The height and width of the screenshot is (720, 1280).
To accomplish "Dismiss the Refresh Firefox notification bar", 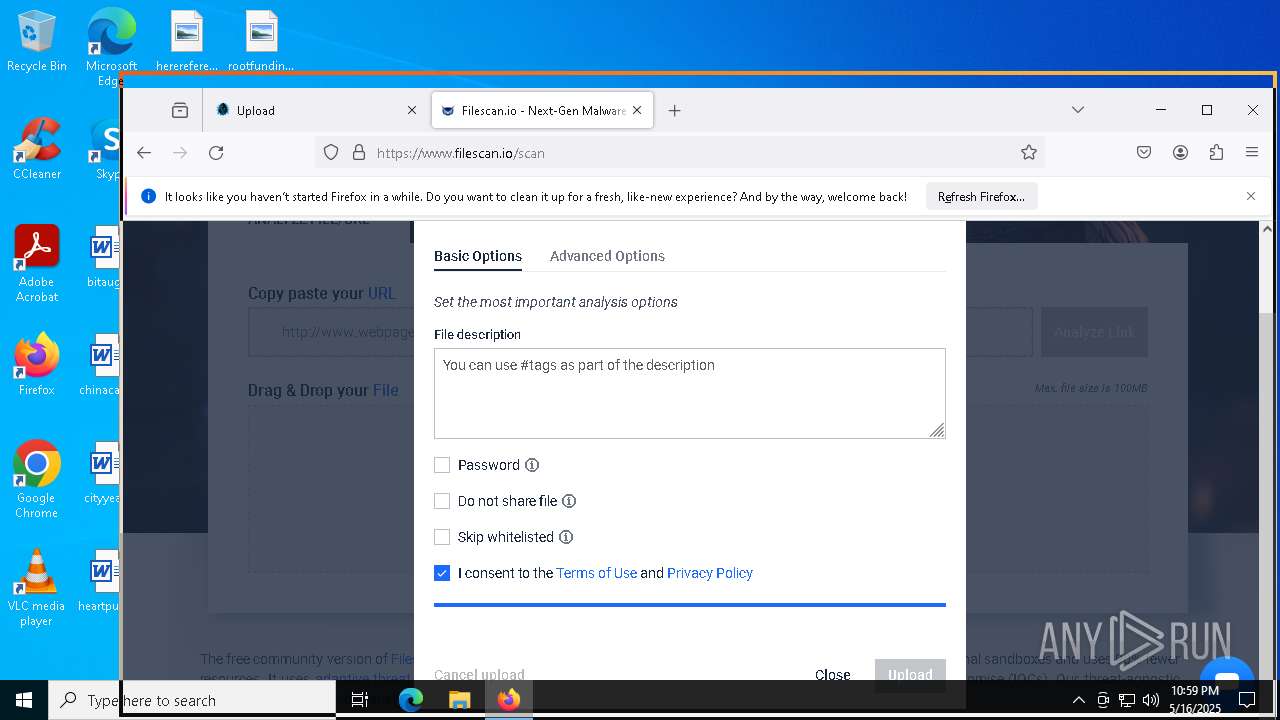I will pyautogui.click(x=1250, y=196).
